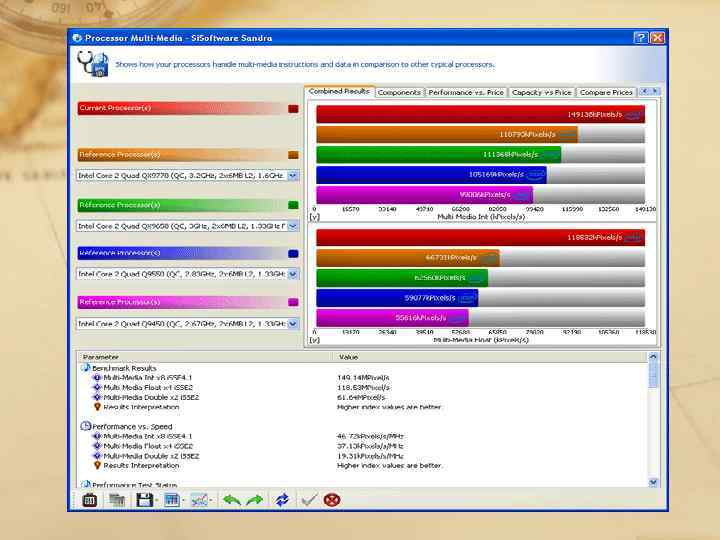Open the dropdown arrow next to save icon
This screenshot has height=540, width=720.
[x=157, y=501]
